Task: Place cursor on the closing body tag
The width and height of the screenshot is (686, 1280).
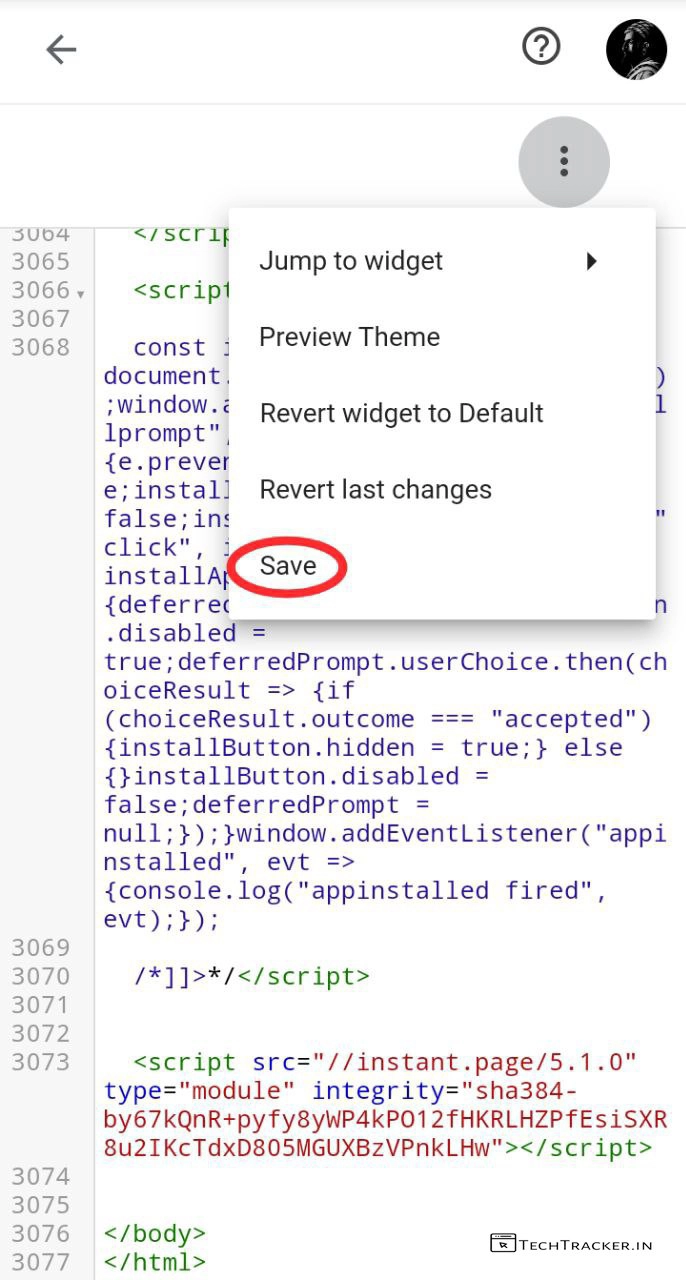Action: 155,1233
